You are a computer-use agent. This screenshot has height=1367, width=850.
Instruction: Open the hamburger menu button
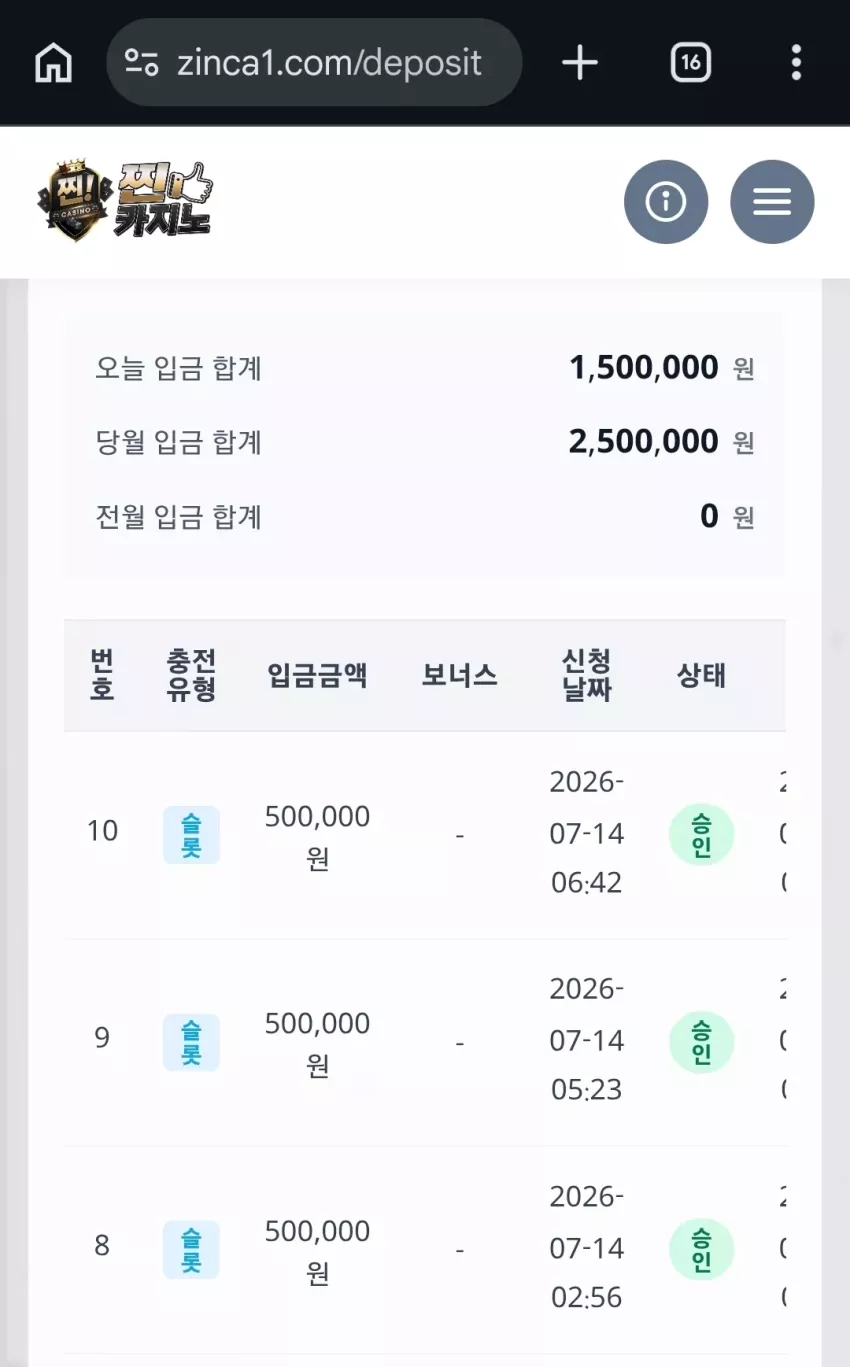[772, 202]
